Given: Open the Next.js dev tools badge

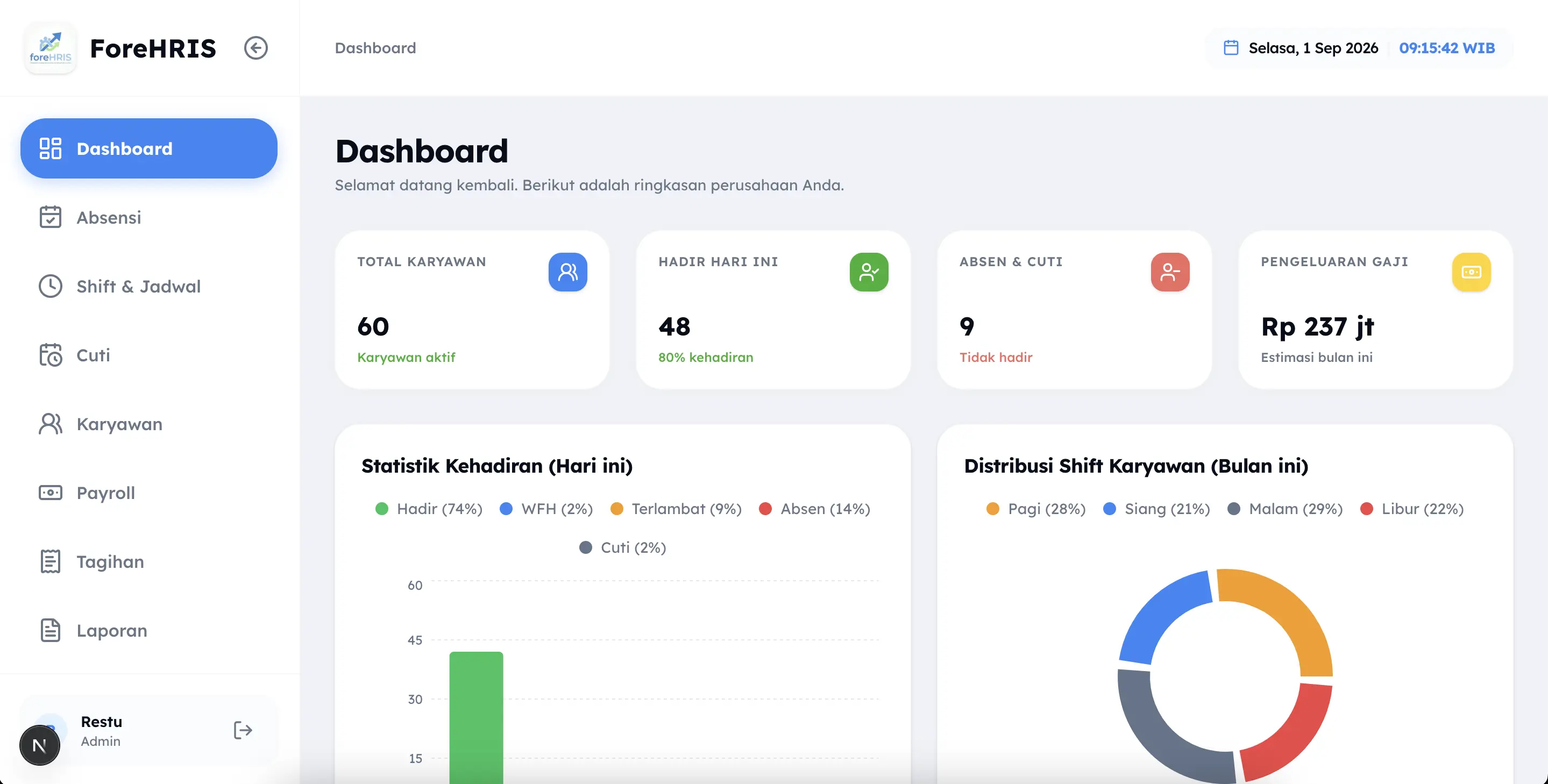Looking at the screenshot, I should point(40,745).
